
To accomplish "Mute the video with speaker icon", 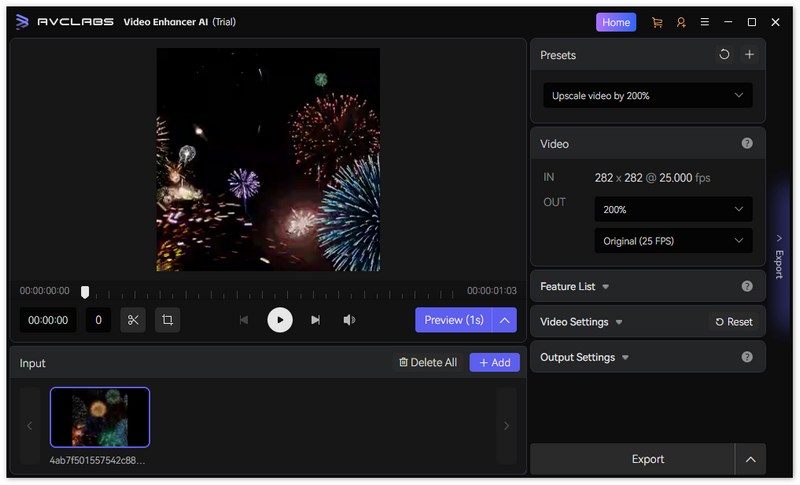I will [x=349, y=320].
